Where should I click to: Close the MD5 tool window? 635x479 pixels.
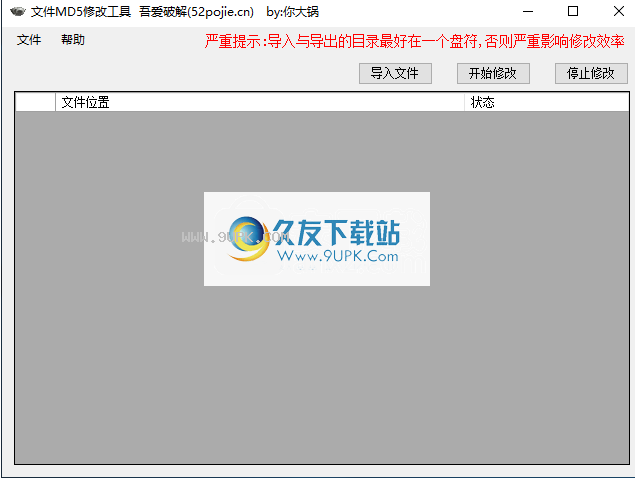[618, 12]
